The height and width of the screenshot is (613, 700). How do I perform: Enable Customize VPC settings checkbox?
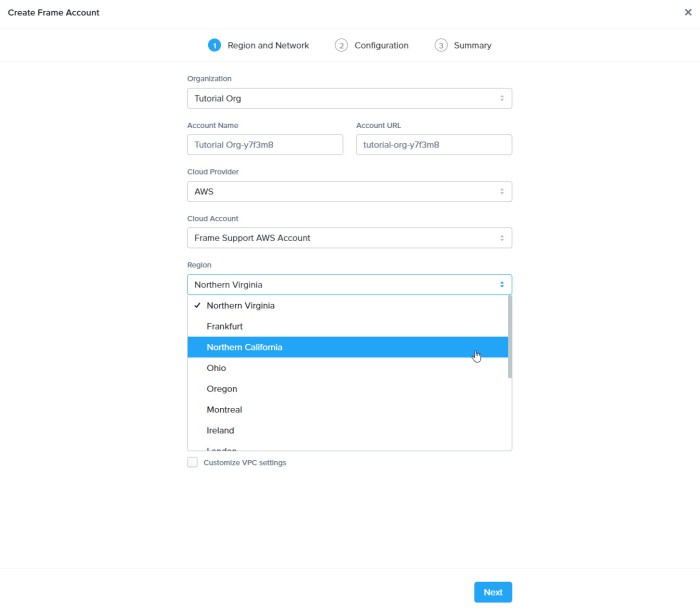pyautogui.click(x=193, y=462)
